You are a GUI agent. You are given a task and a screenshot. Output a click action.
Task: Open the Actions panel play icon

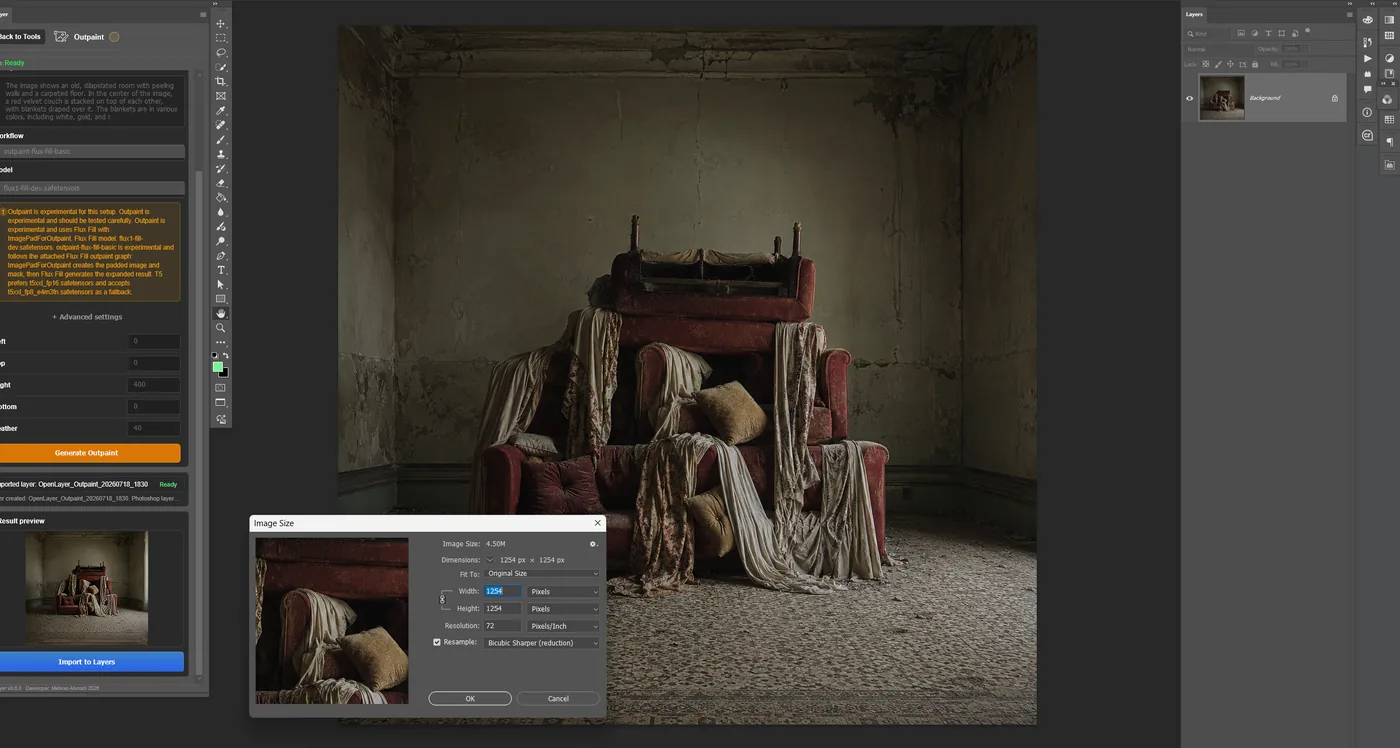point(1367,58)
